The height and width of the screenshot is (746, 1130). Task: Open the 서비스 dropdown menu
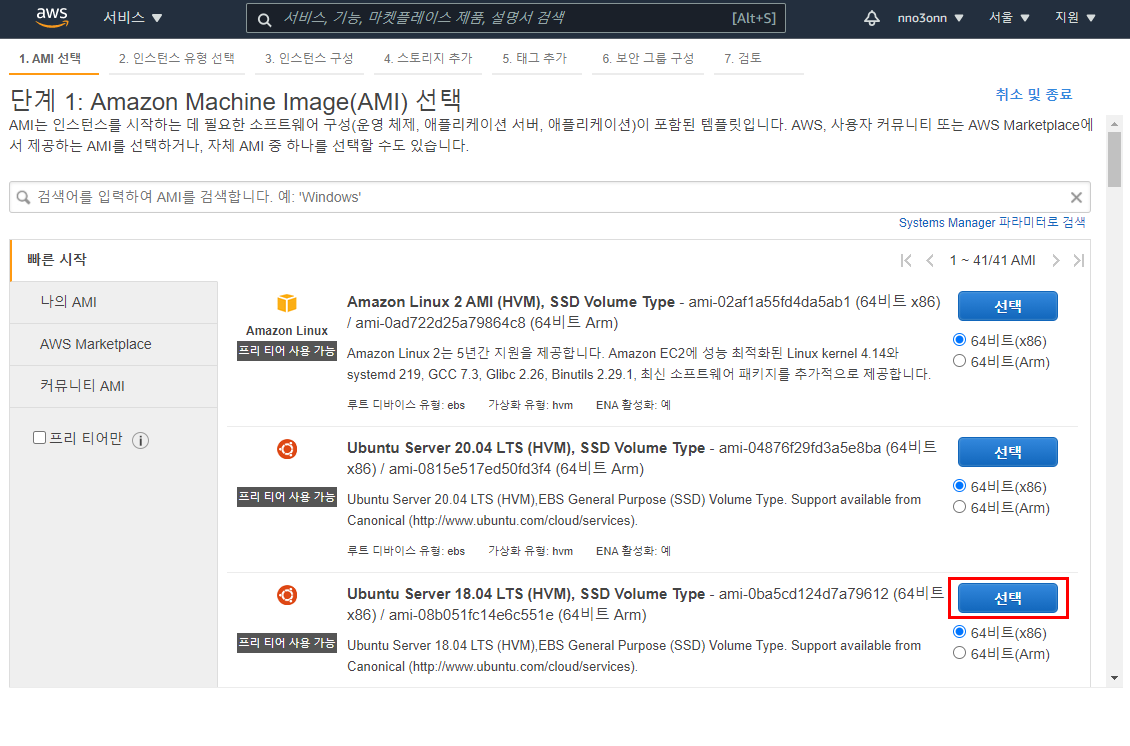click(x=133, y=17)
